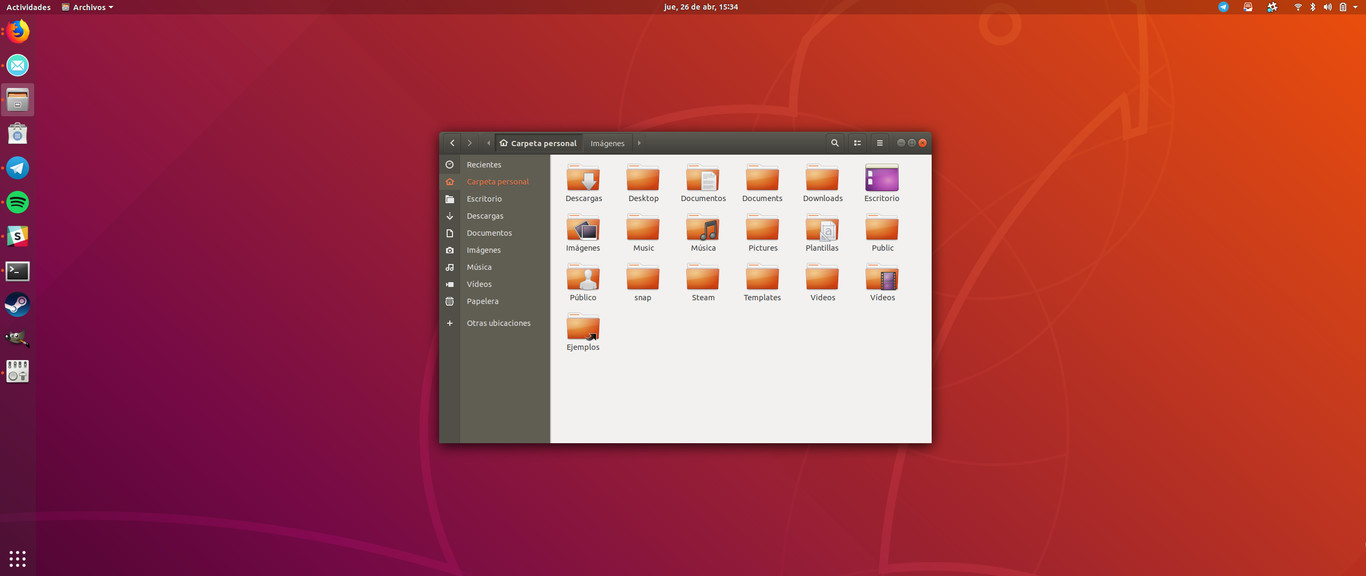The width and height of the screenshot is (1366, 576).
Task: Open the Recientes sidebar entry
Action: (x=484, y=164)
